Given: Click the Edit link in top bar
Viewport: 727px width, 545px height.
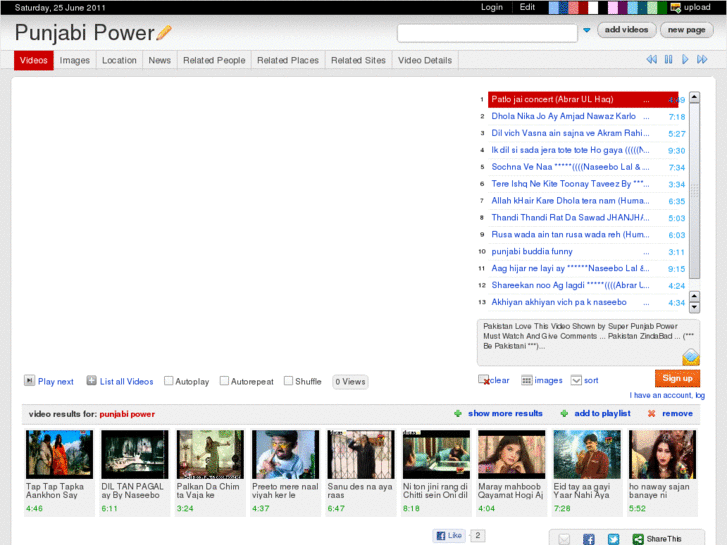Looking at the screenshot, I should click(527, 7).
